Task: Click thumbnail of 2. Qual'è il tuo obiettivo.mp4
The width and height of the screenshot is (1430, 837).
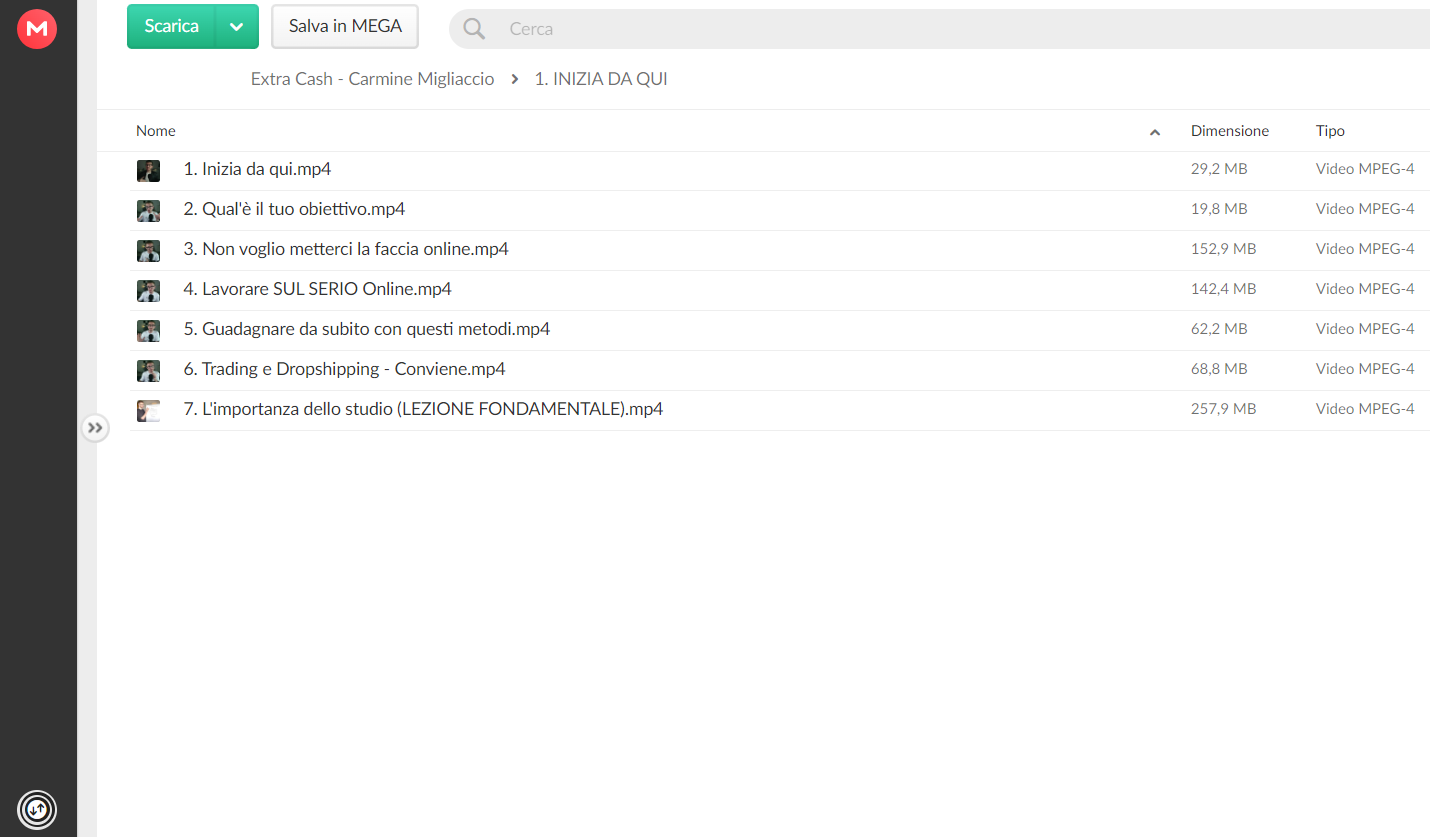Action: [148, 211]
